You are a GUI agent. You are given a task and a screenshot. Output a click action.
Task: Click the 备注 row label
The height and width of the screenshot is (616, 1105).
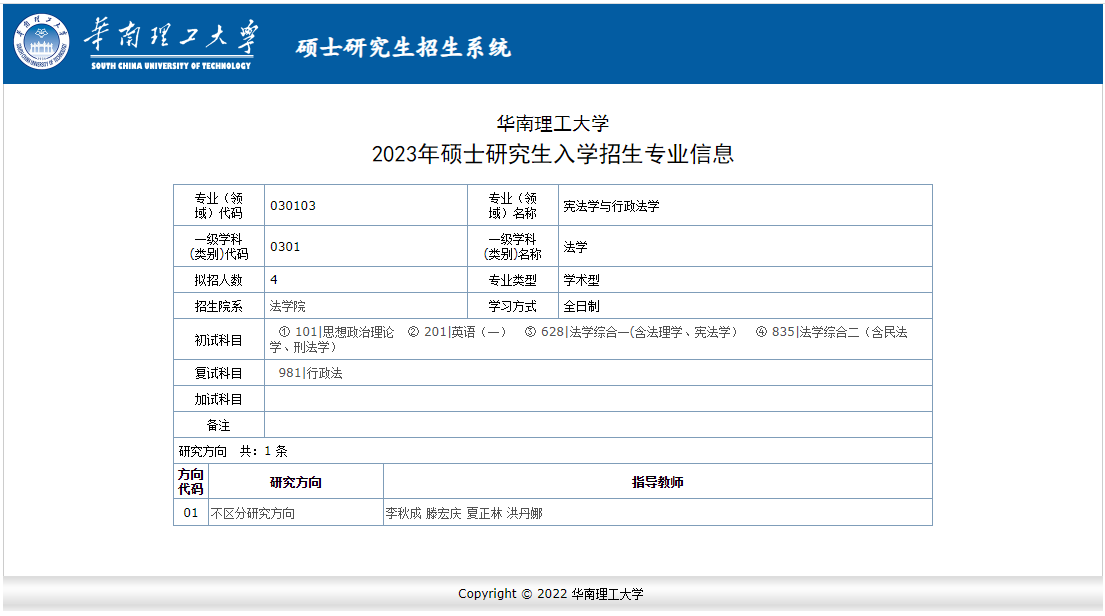(218, 425)
